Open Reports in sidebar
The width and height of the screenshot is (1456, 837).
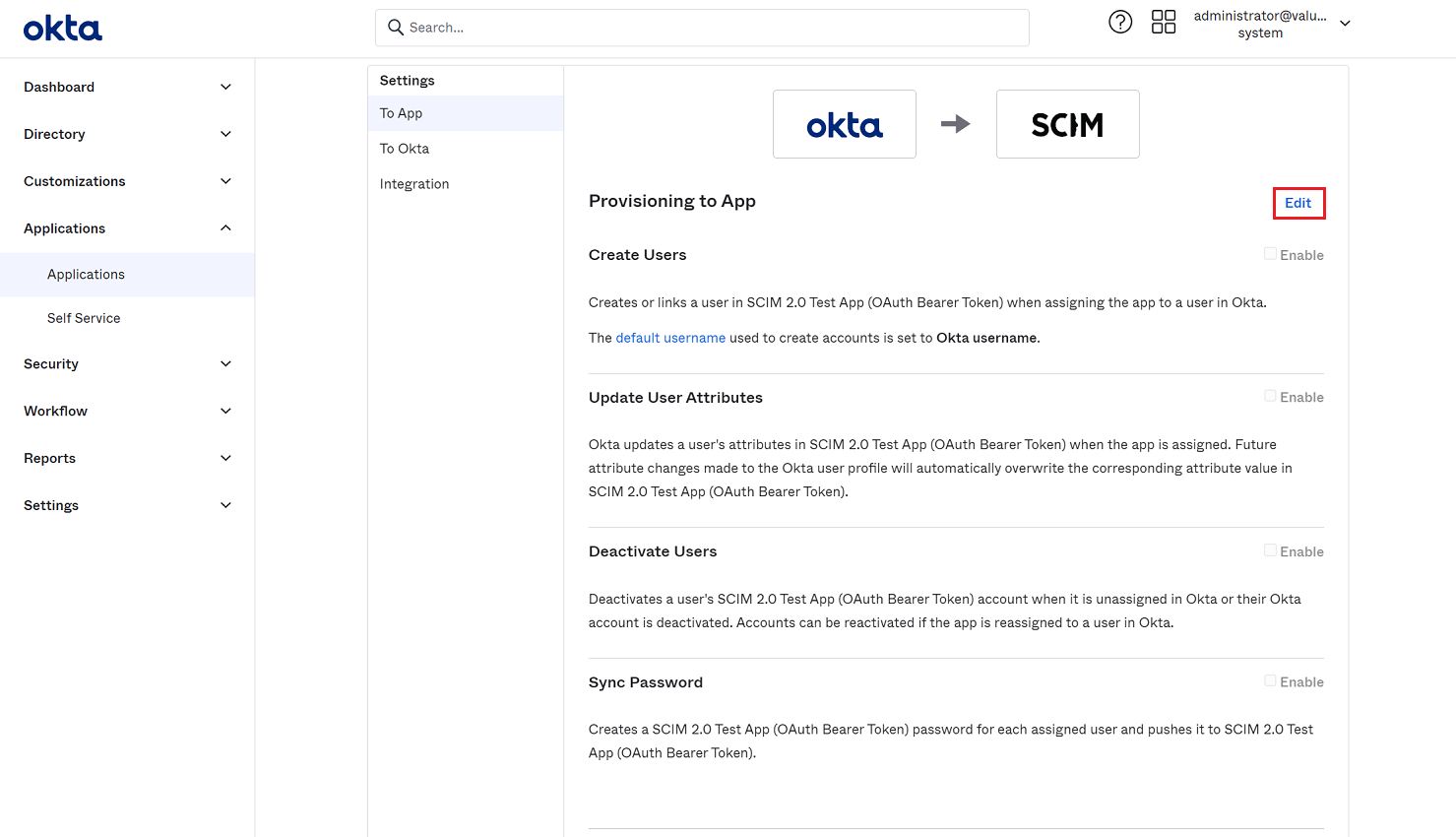pyautogui.click(x=49, y=459)
